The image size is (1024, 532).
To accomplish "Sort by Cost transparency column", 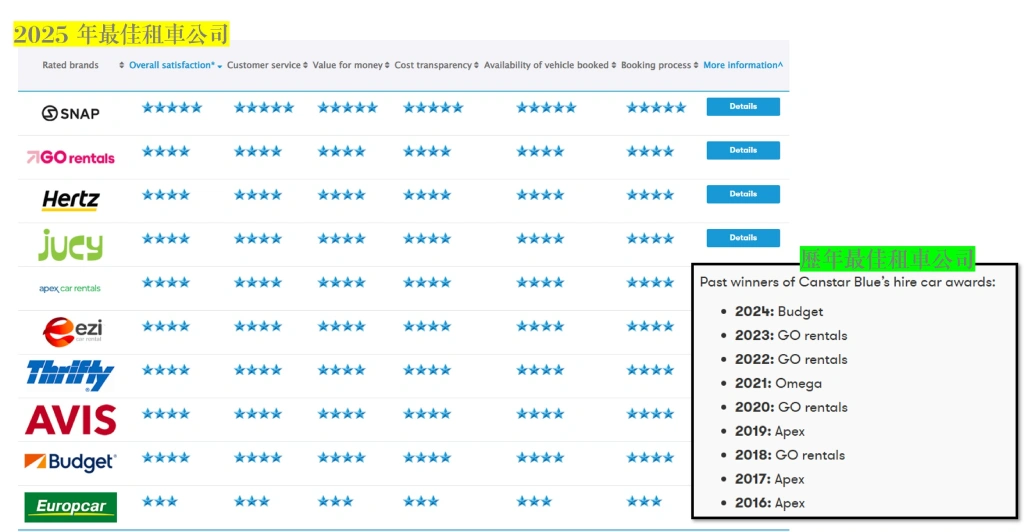I will coord(436,65).
